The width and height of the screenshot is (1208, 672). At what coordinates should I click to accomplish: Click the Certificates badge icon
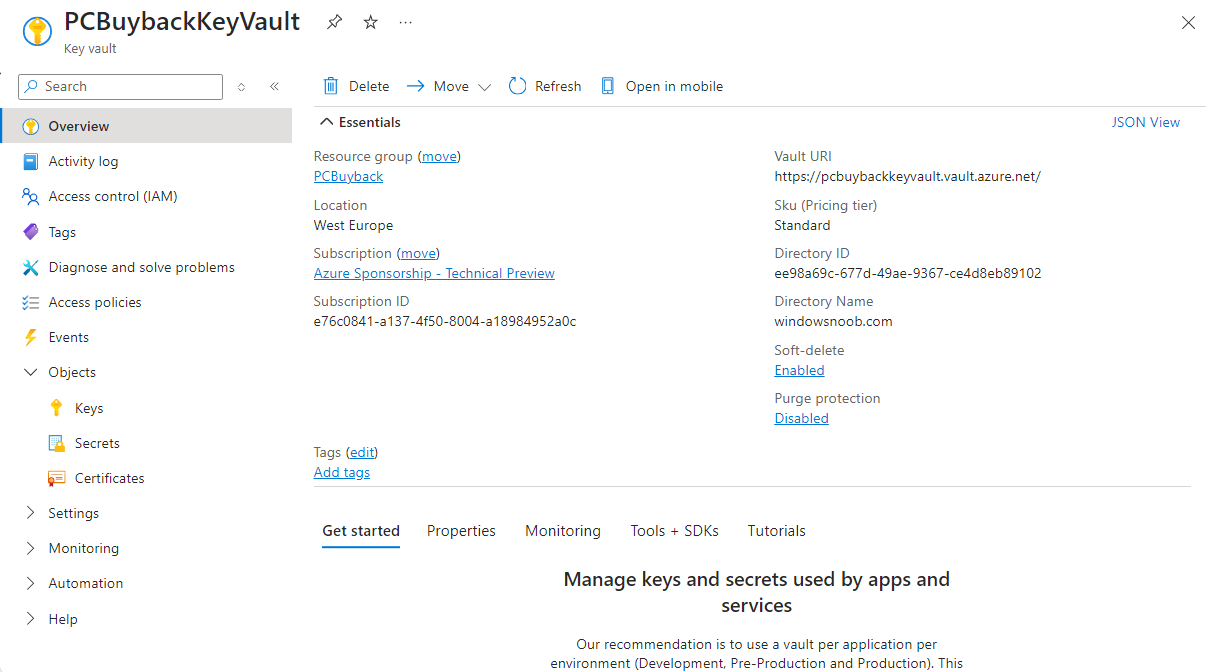(x=56, y=478)
